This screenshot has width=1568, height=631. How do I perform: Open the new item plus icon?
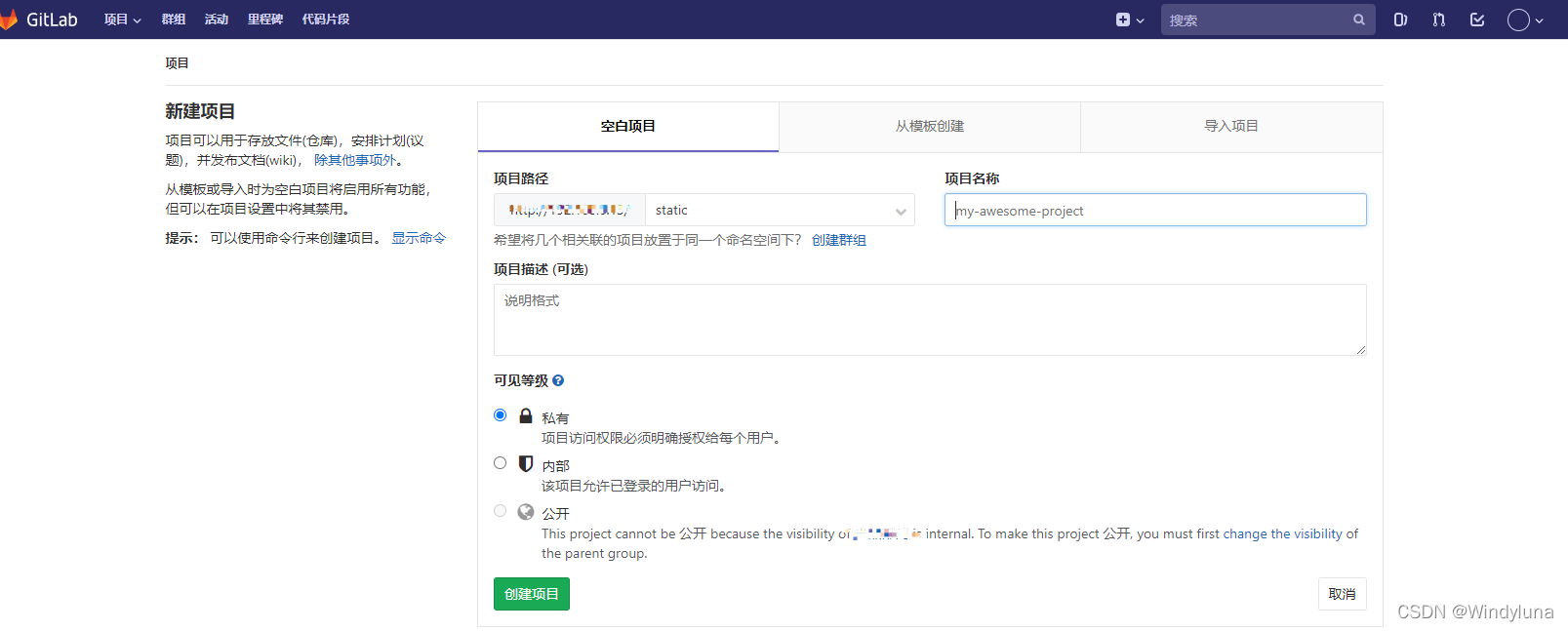click(1123, 20)
